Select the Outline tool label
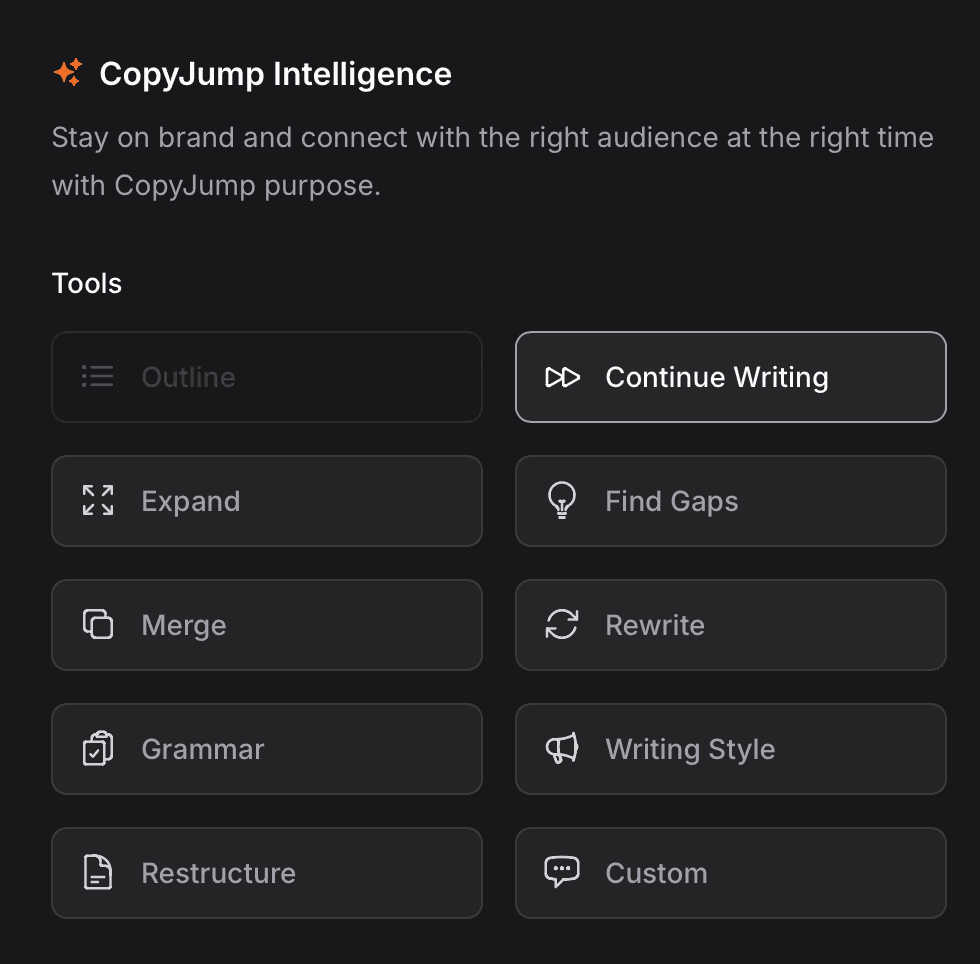The width and height of the screenshot is (980, 964). pos(188,377)
